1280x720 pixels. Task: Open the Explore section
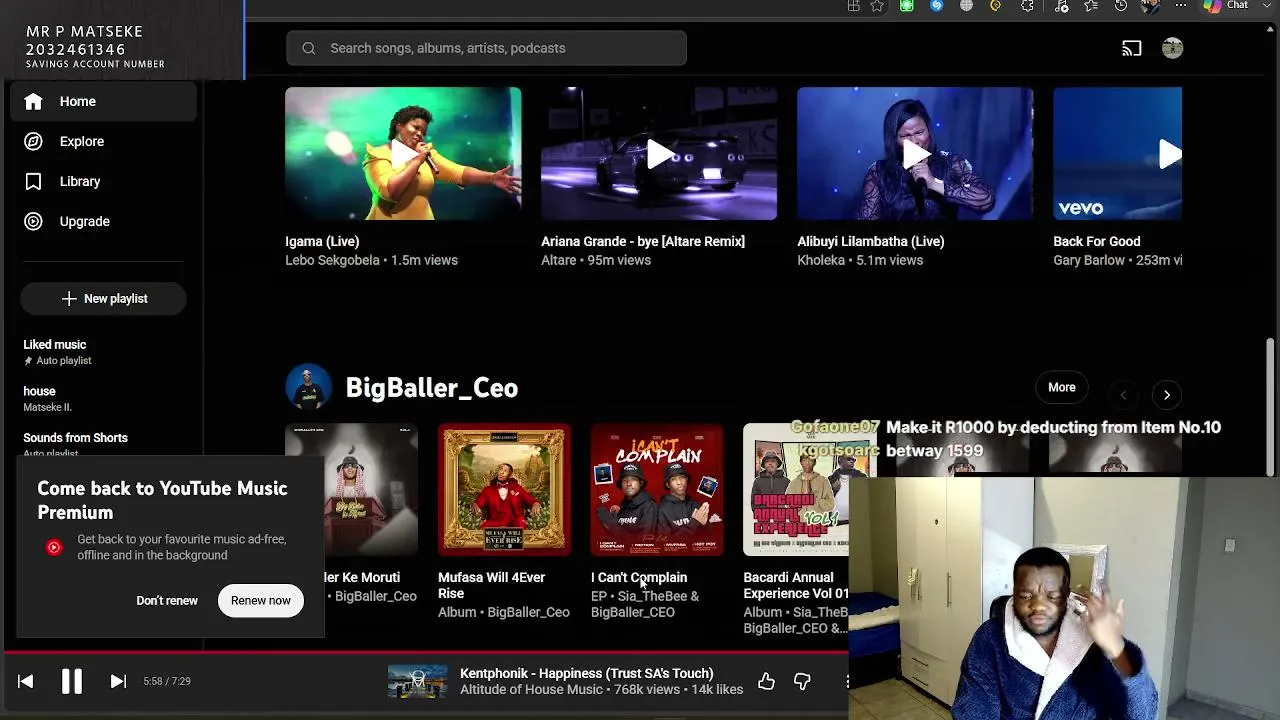(104, 141)
